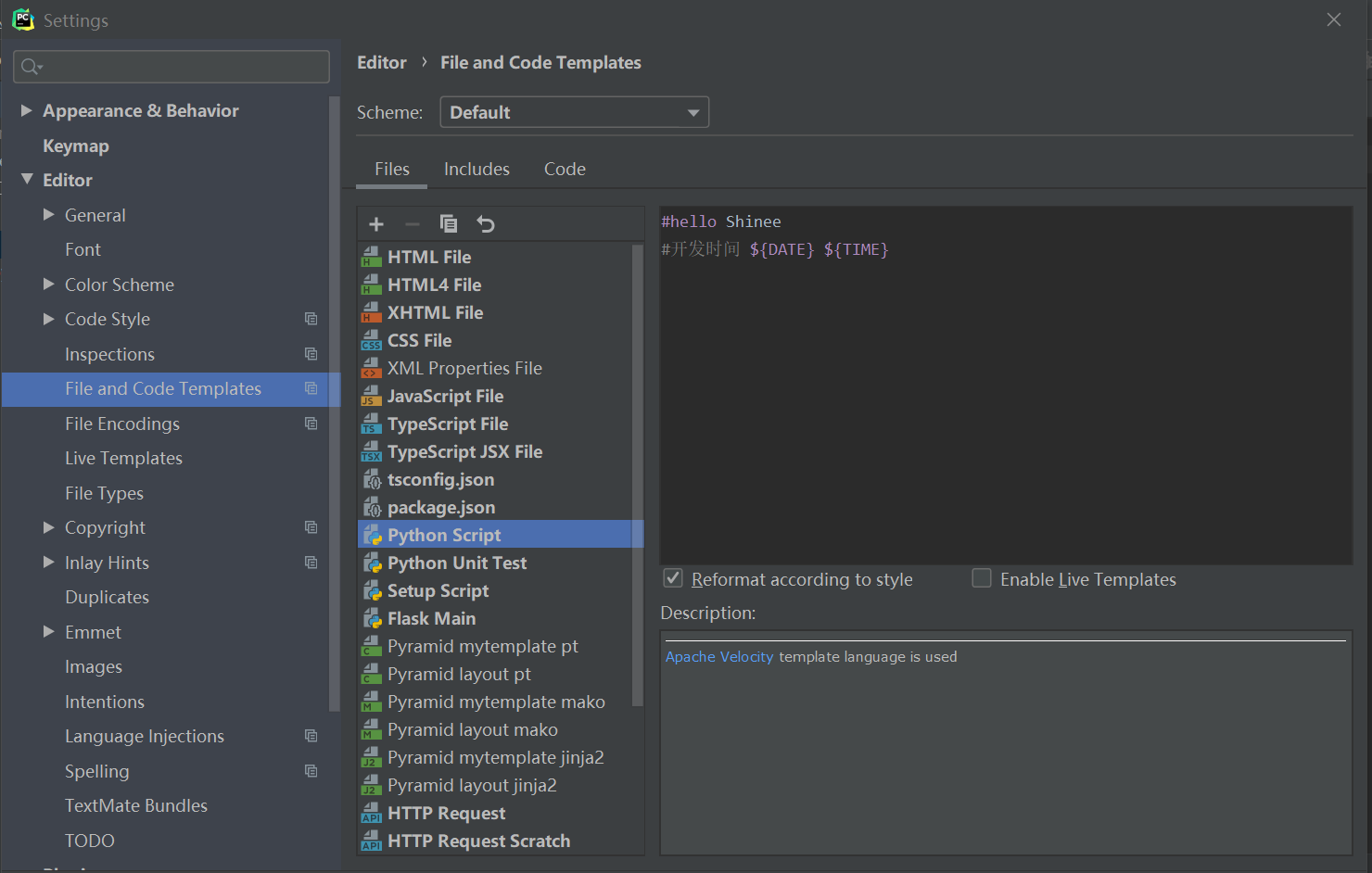This screenshot has height=873, width=1372.
Task: Click the JavaScript File template icon
Action: pos(372,396)
